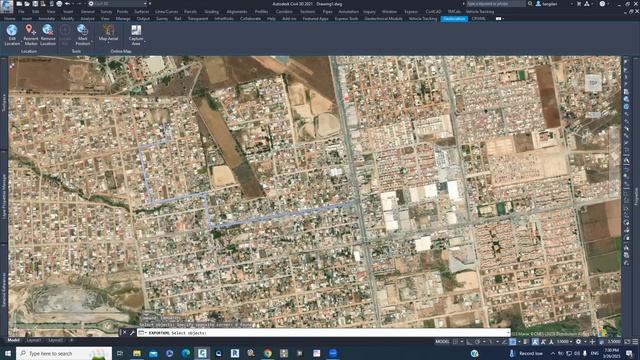Open the Alignments menu in menu bar

(x=237, y=11)
